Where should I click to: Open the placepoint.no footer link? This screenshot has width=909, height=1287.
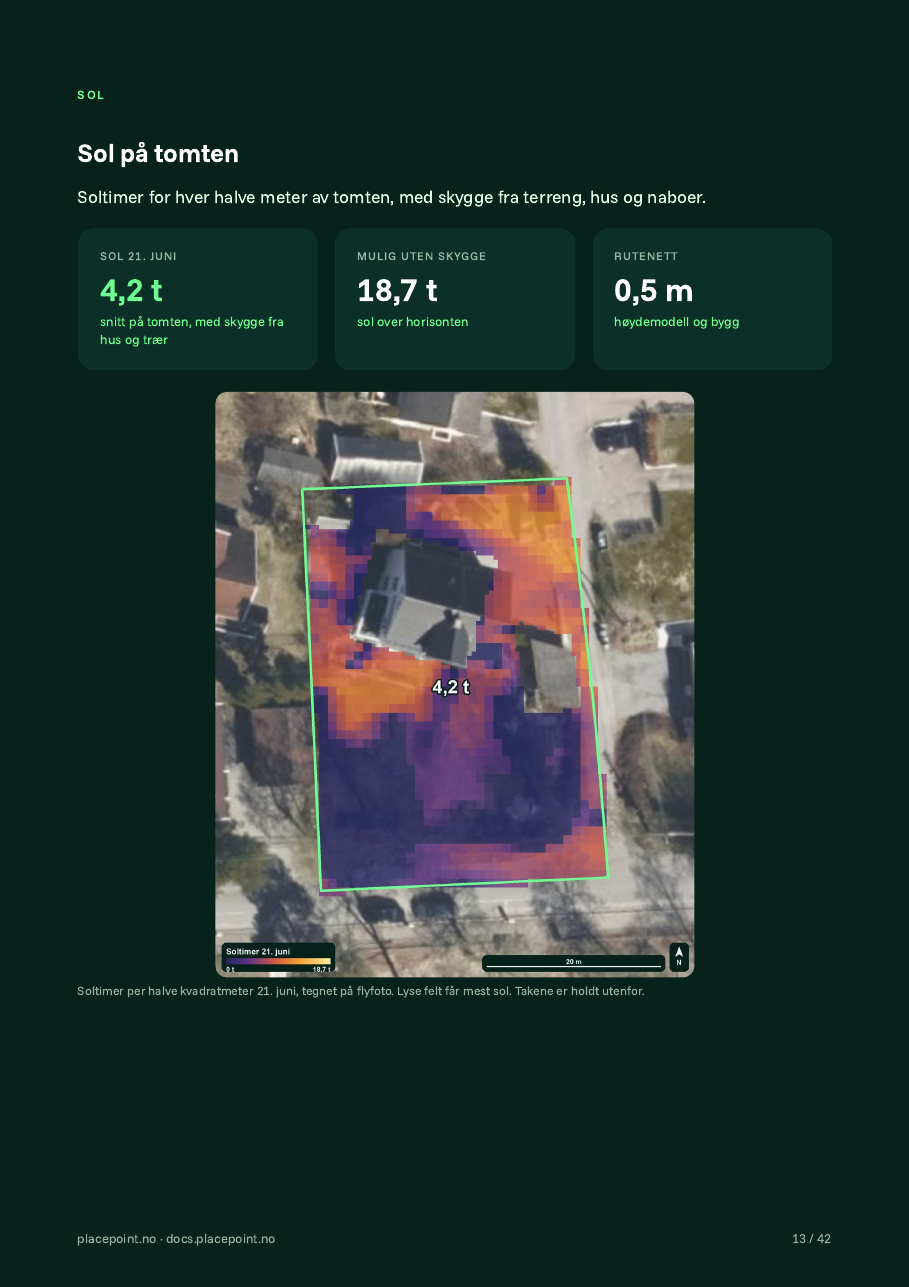(116, 1239)
